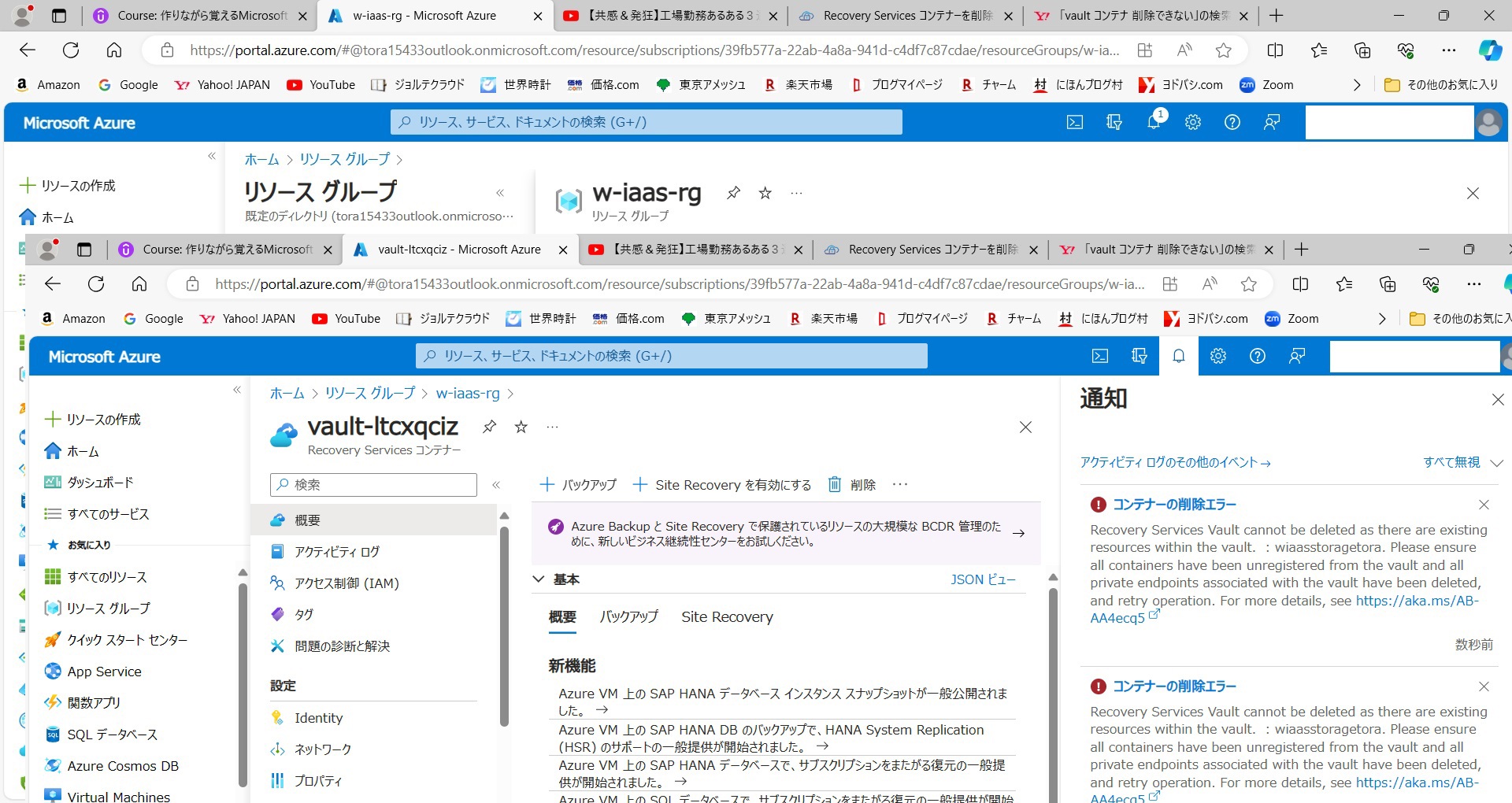Click the browser home button in front window

(x=139, y=284)
